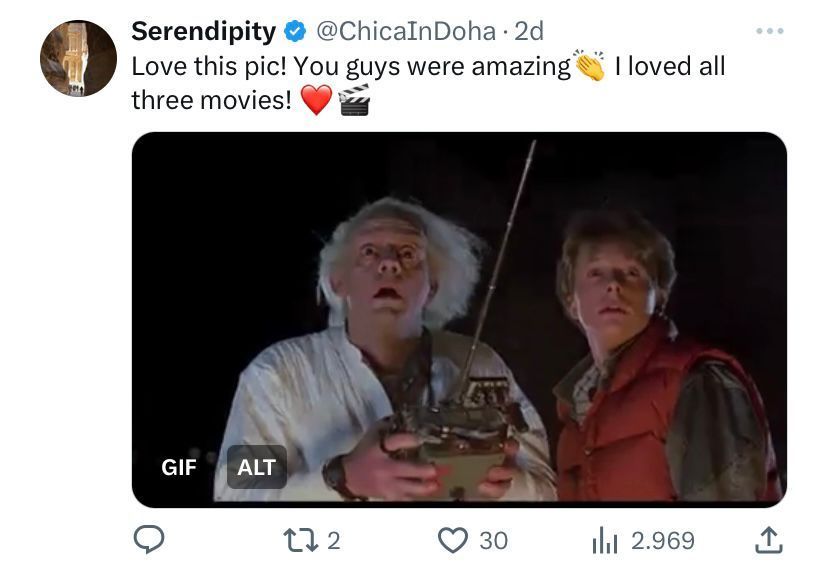This screenshot has width=828, height=577.
Task: Open the Back to the Future GIF
Action: (x=459, y=319)
